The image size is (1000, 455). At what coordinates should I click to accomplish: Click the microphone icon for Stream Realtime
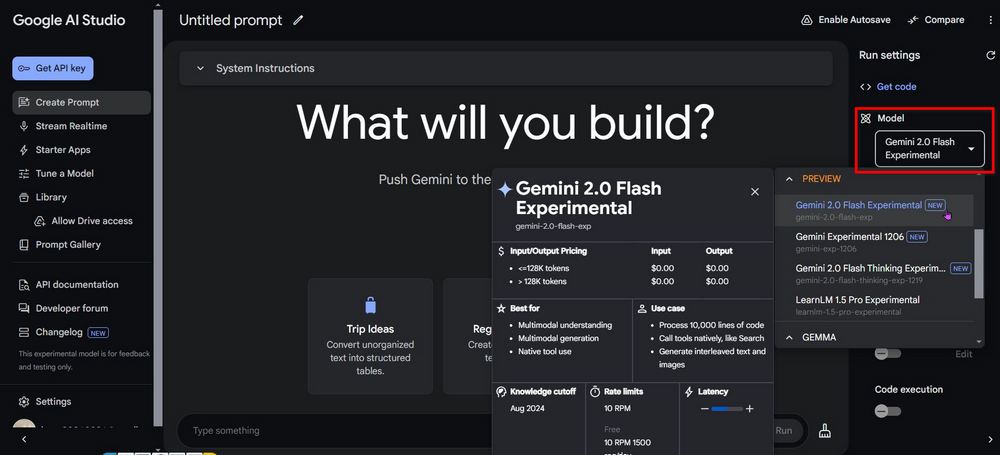click(x=24, y=126)
